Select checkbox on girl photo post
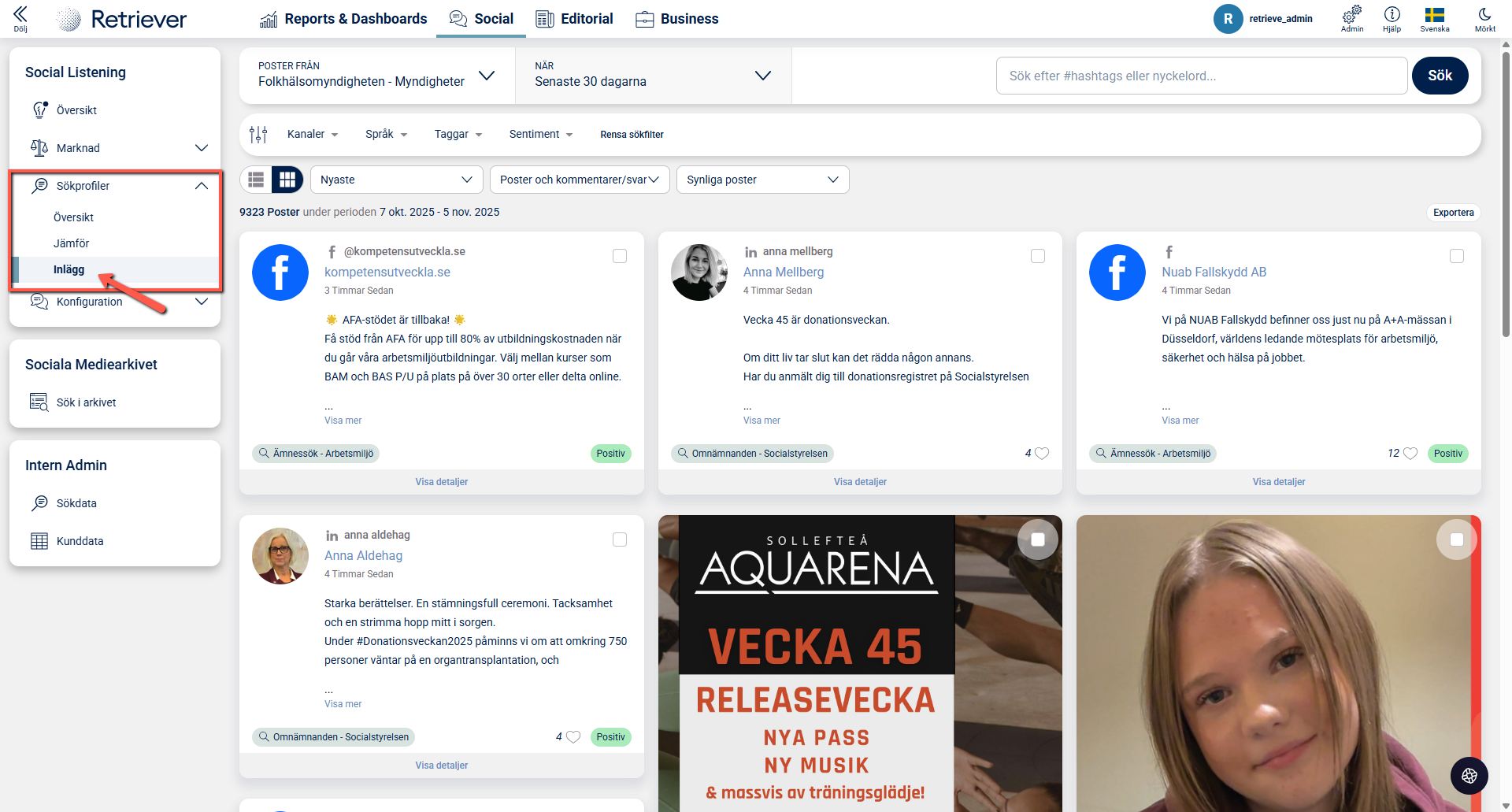1512x812 pixels. click(x=1457, y=539)
